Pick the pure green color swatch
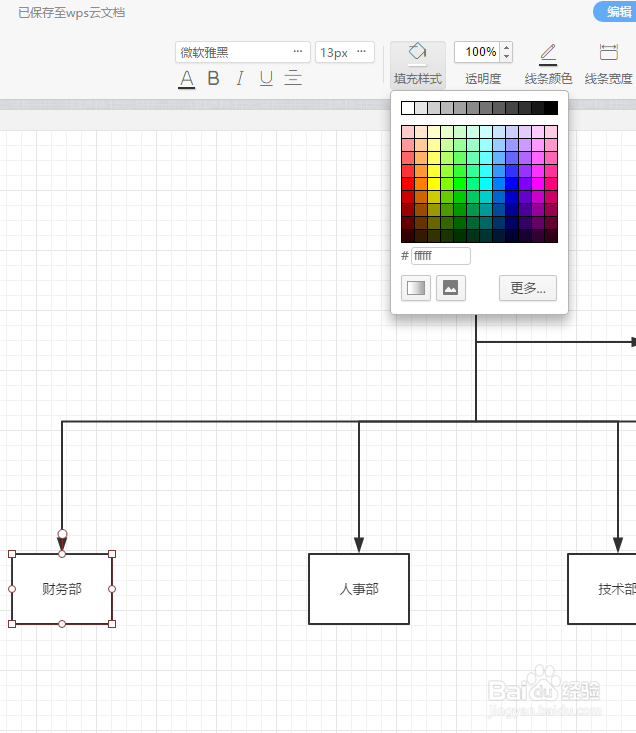636x733 pixels. point(460,184)
